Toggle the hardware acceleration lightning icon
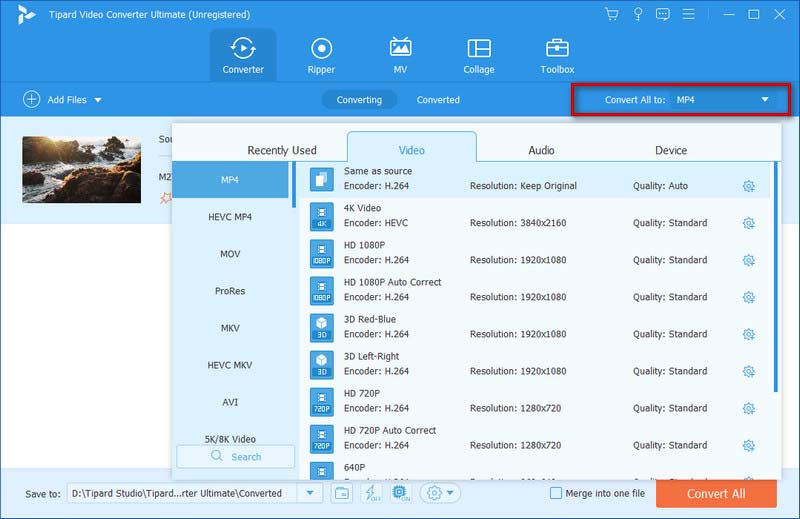 371,493
